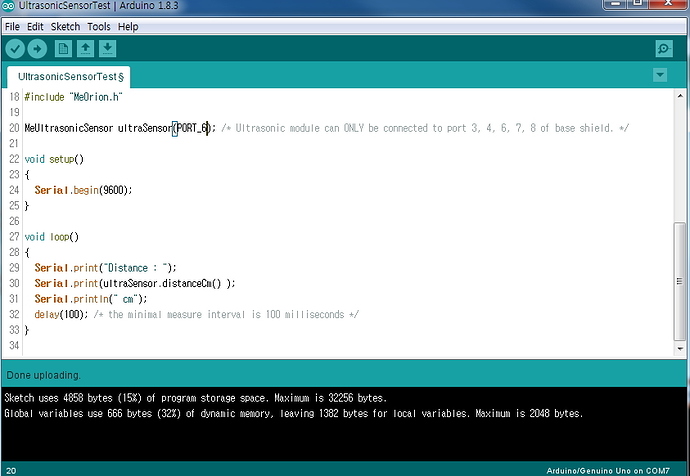Click Serial.println(" cm") line
The height and width of the screenshot is (476, 690).
pyautogui.click(x=91, y=299)
